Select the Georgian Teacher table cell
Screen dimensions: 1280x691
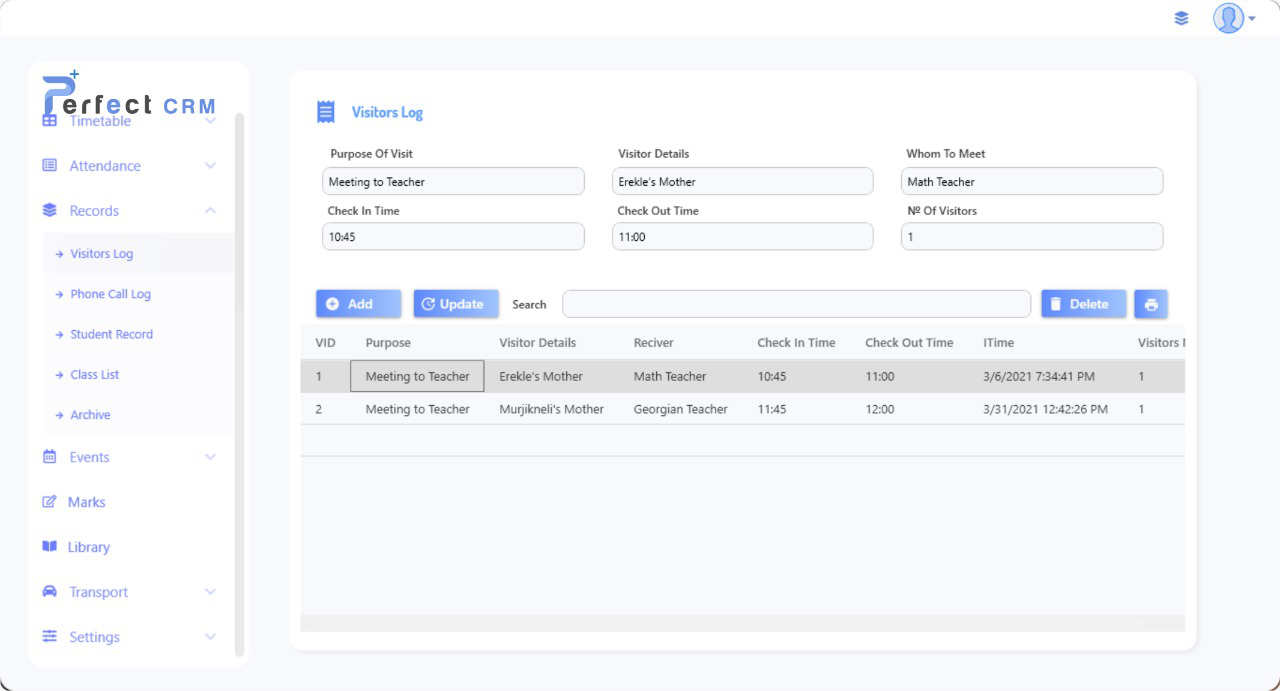point(681,409)
